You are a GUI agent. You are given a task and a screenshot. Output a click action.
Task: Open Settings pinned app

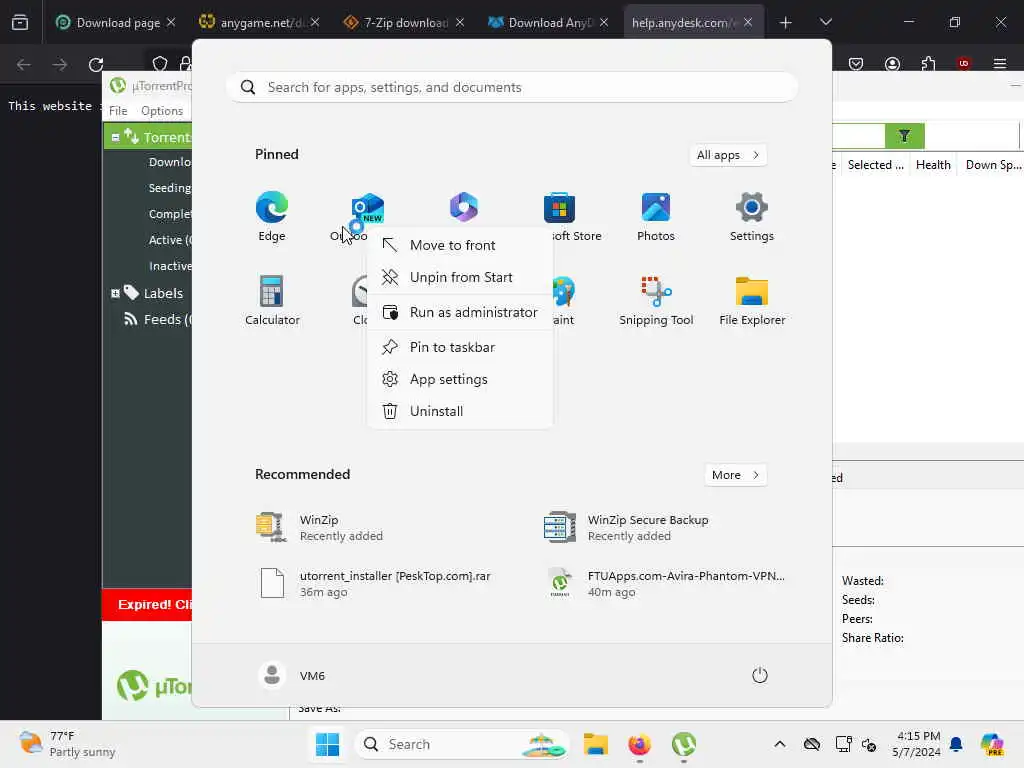click(752, 217)
